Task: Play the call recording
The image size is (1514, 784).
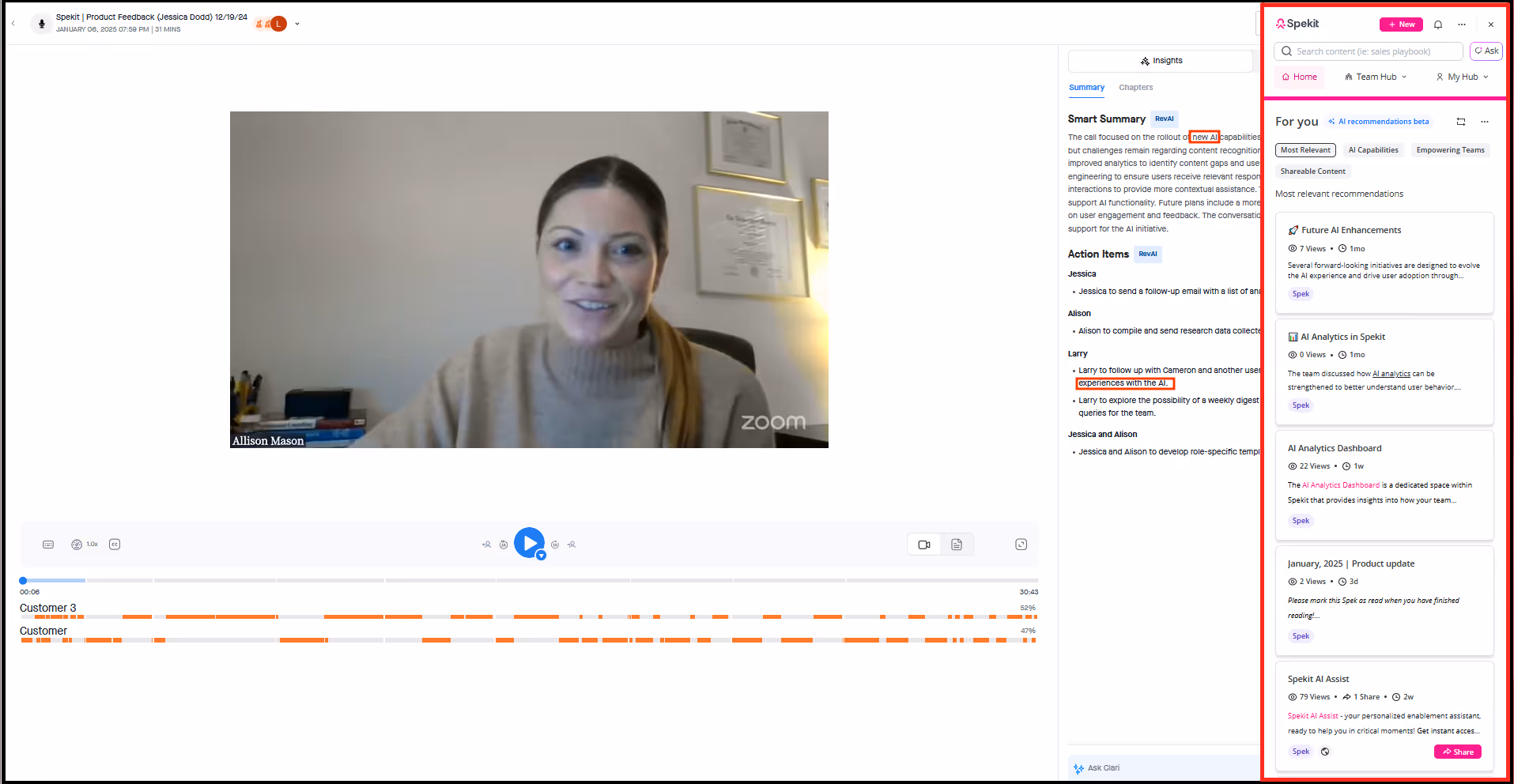Action: click(x=529, y=543)
